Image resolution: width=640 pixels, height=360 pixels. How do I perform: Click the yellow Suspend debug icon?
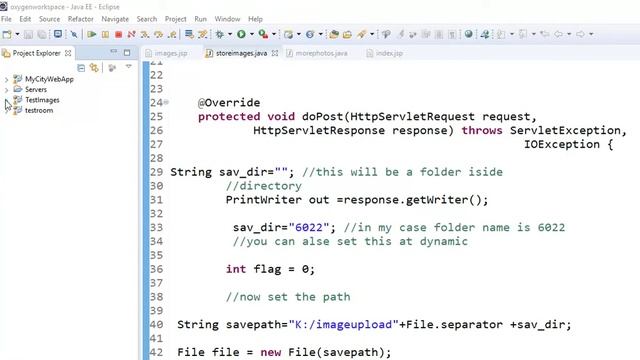(105, 34)
